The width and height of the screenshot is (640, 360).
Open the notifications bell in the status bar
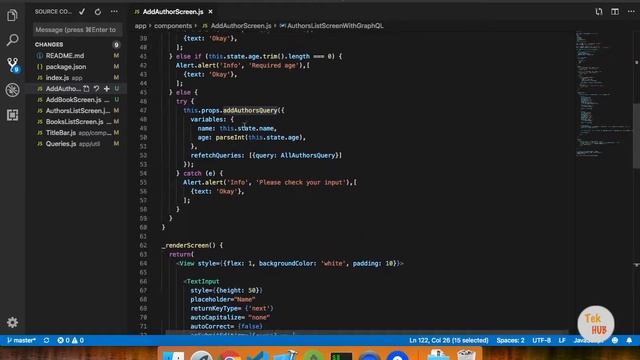[629, 340]
